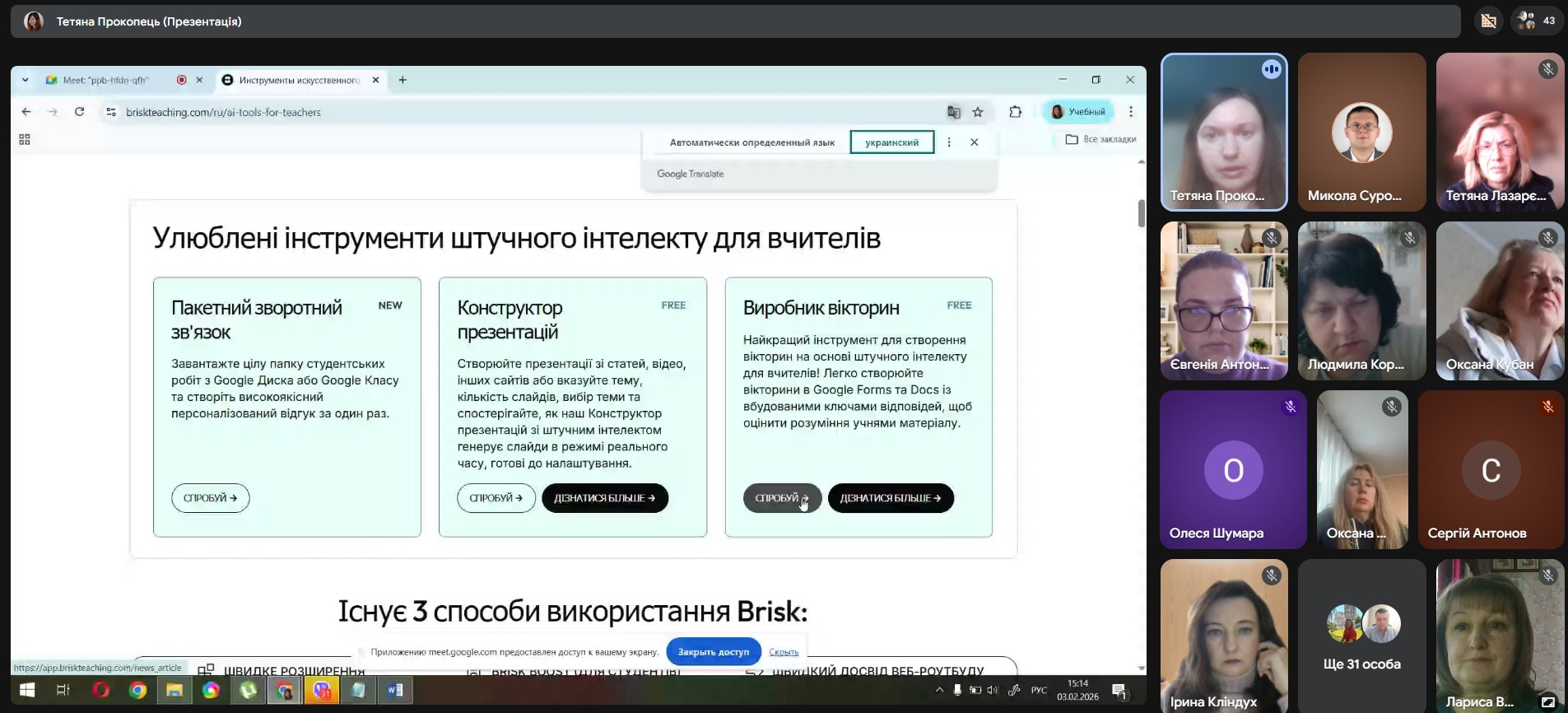Select украинский language in translate popup
The image size is (1568, 713).
tap(892, 142)
